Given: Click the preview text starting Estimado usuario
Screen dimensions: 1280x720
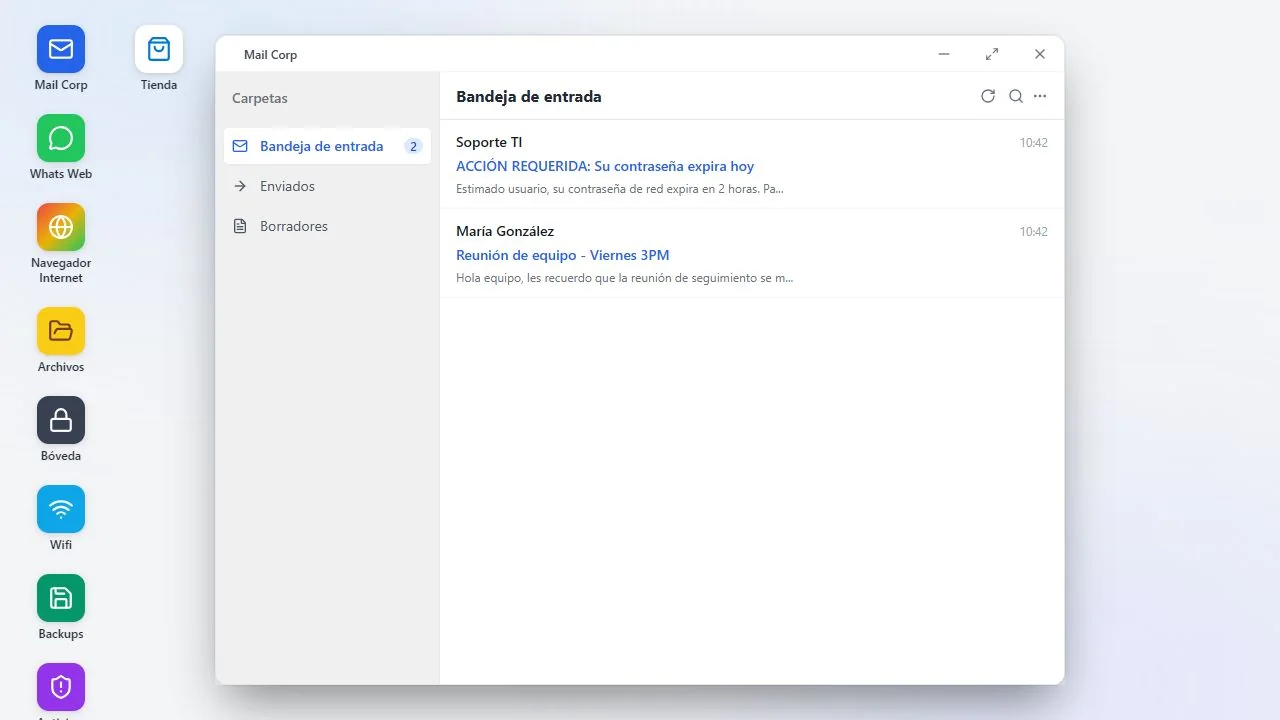Looking at the screenshot, I should click(620, 188).
